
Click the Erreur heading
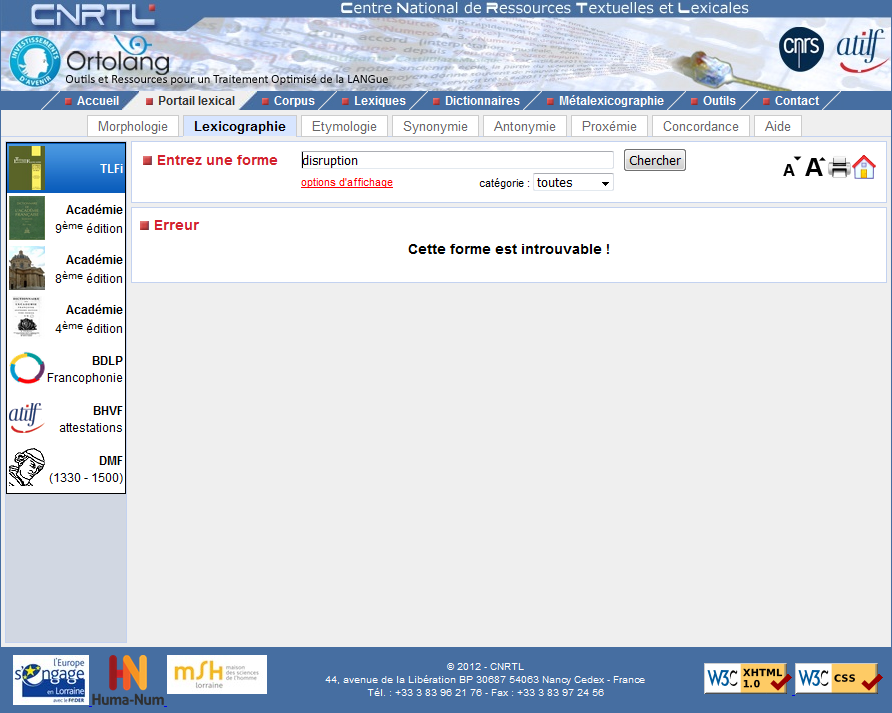pos(176,225)
